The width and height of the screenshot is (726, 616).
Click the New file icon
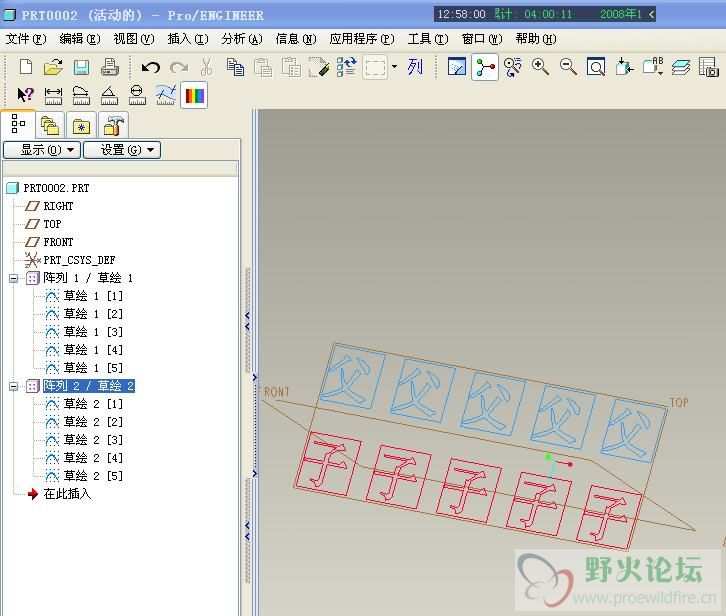tap(26, 67)
